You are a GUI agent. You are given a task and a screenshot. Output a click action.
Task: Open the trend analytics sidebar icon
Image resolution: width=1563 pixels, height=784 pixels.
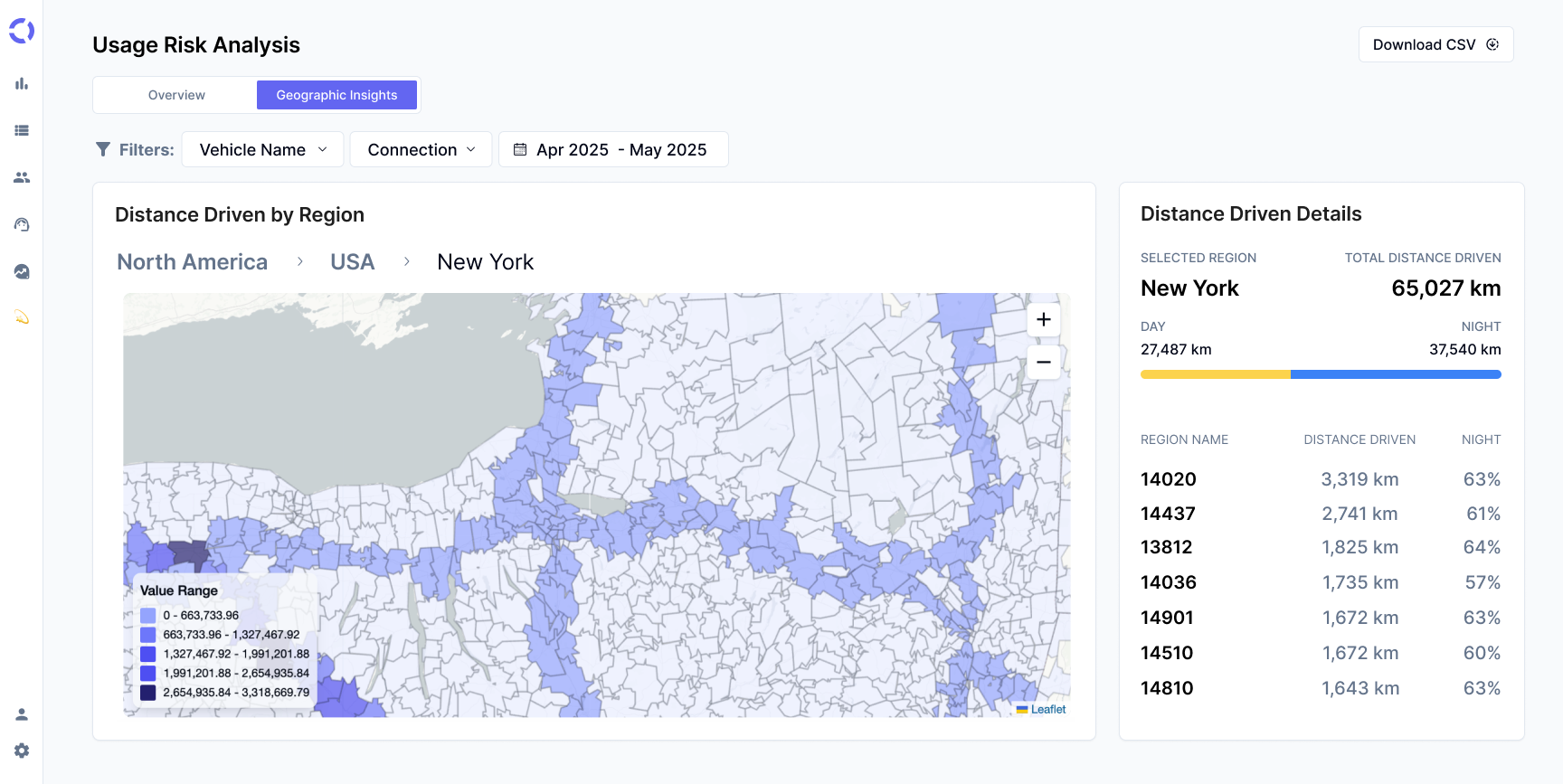(x=22, y=271)
